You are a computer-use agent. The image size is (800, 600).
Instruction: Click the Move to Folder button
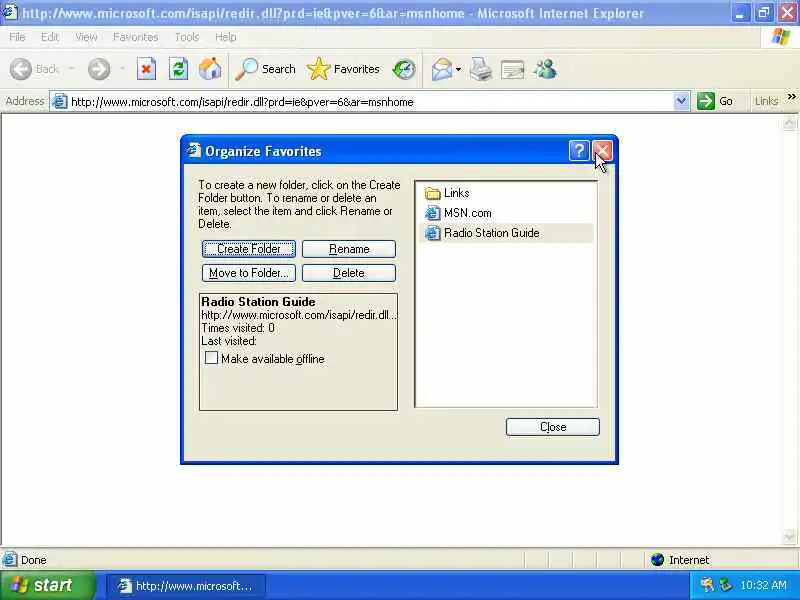coord(249,273)
